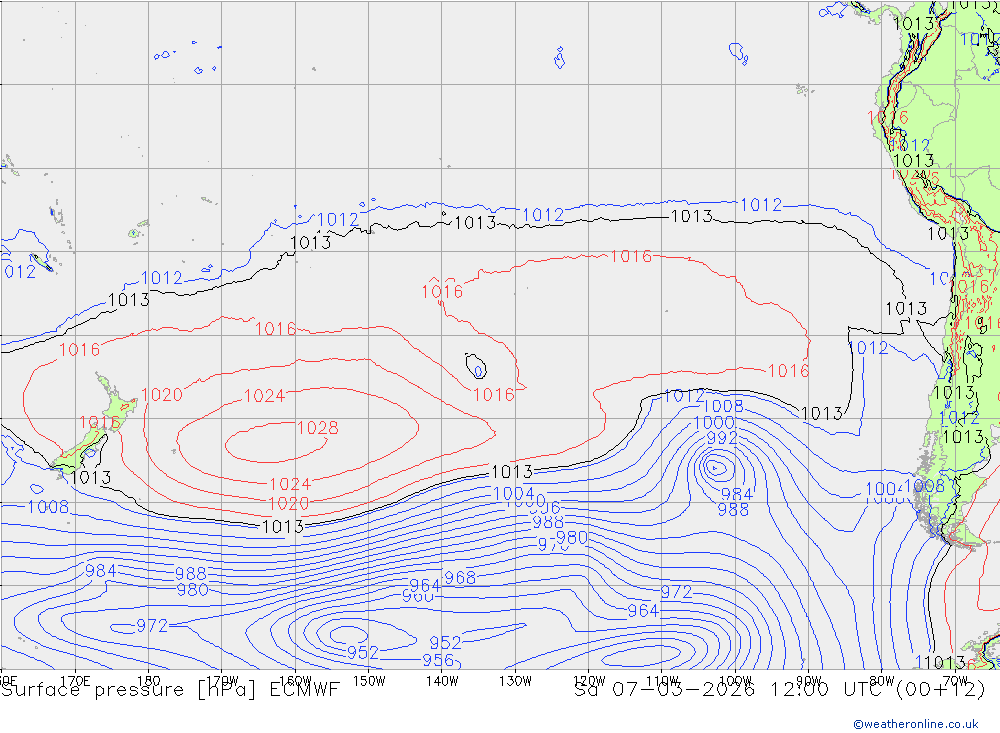Click the 90W longitude axis label
This screenshot has width=1000, height=733.
(x=809, y=681)
